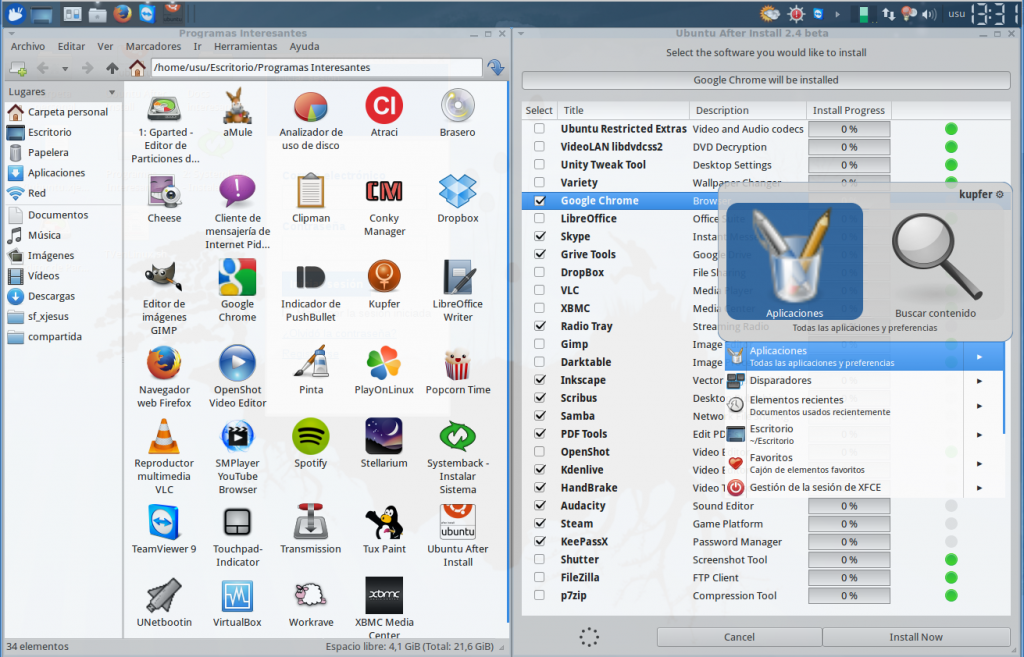Select the Firefox web browser file icon
1024x657 pixels.
click(x=164, y=362)
